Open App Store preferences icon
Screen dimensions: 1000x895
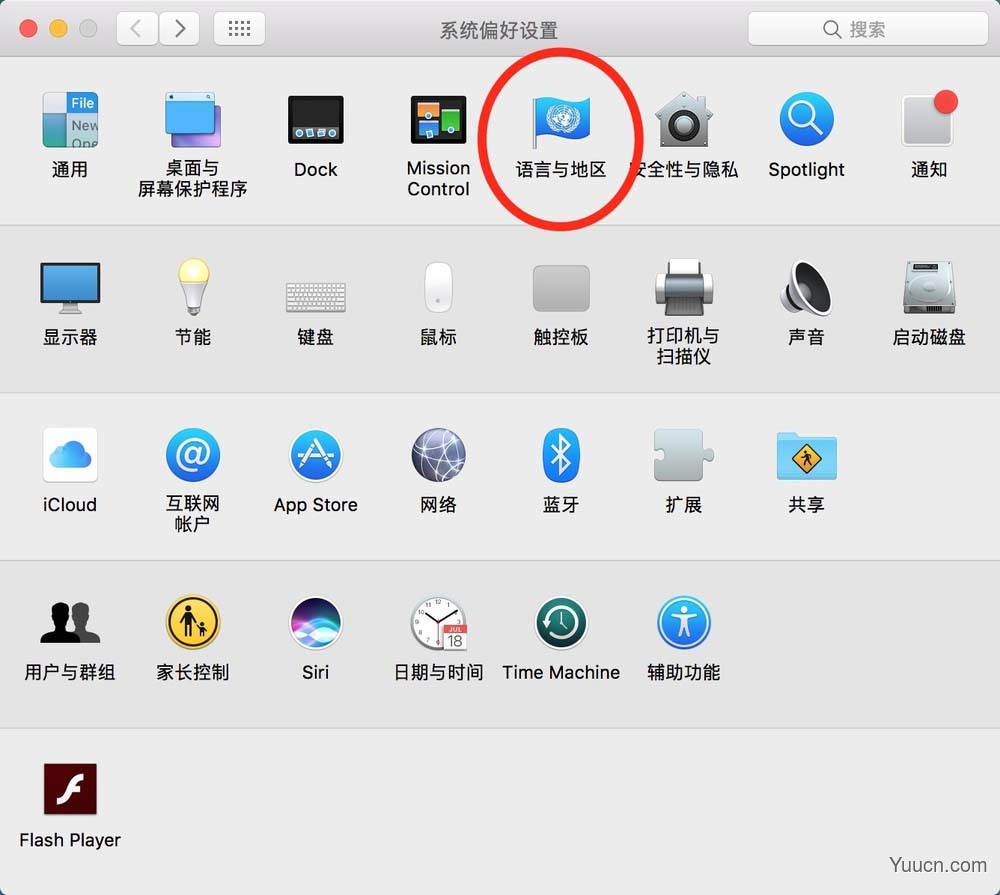(316, 455)
